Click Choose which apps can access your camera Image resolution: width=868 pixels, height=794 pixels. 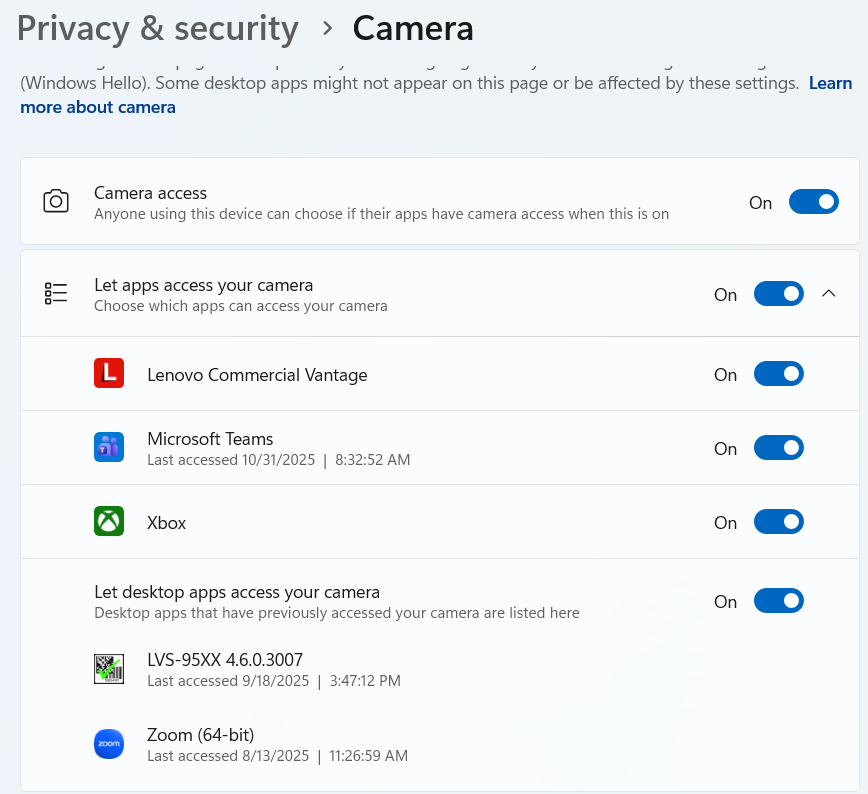point(241,306)
